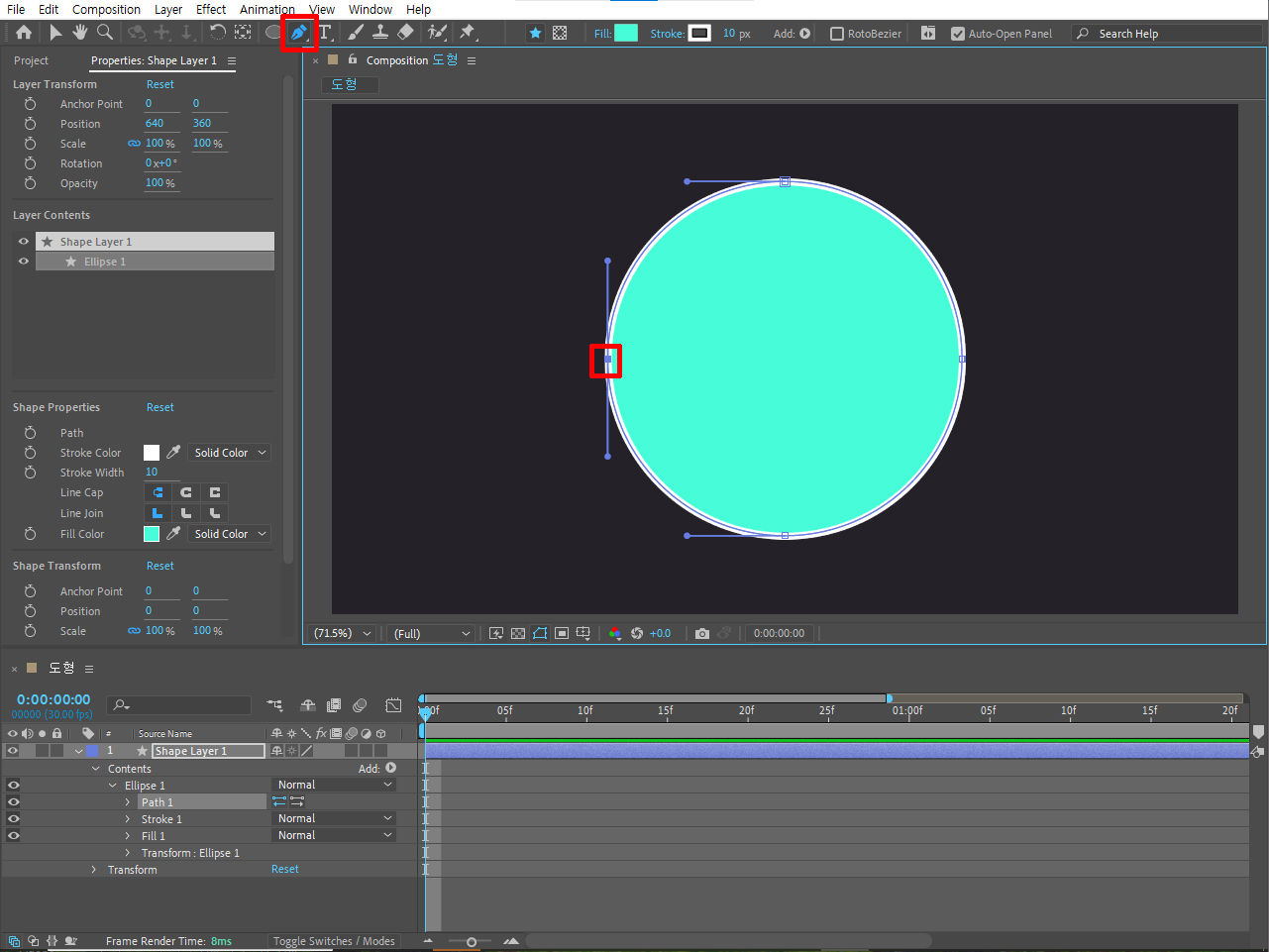Toggle the RotoBezier checkbox

click(x=837, y=34)
